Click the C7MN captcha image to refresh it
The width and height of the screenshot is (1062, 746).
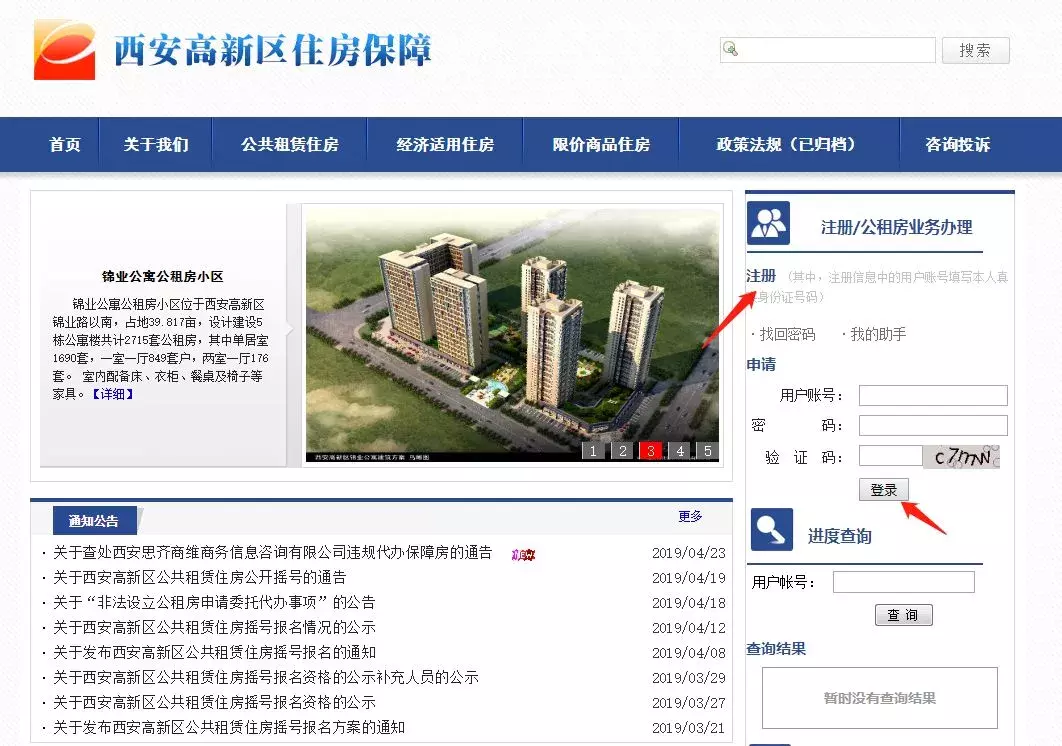(963, 456)
